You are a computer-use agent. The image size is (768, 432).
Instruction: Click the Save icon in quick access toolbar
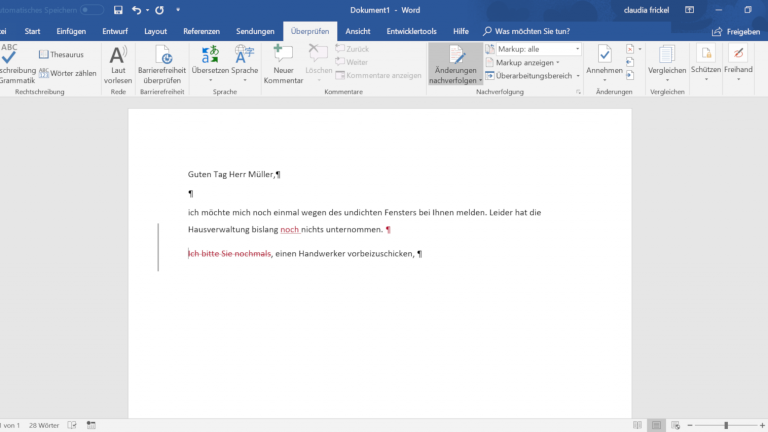pyautogui.click(x=118, y=10)
